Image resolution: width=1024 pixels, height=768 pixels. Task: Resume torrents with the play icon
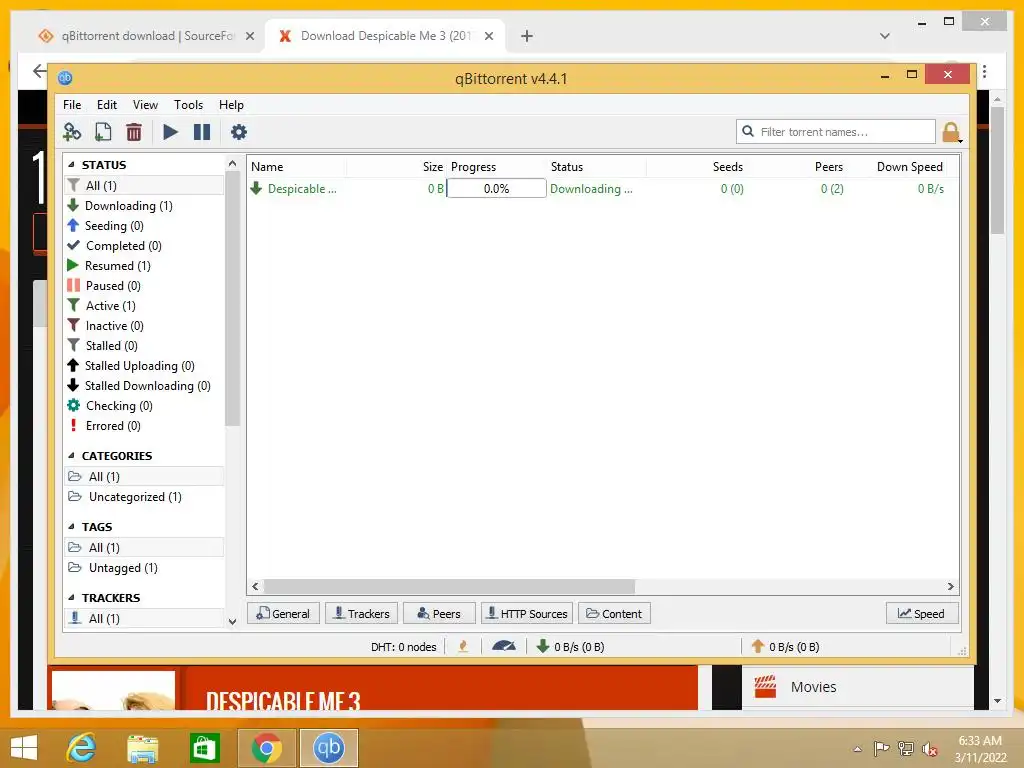point(170,133)
